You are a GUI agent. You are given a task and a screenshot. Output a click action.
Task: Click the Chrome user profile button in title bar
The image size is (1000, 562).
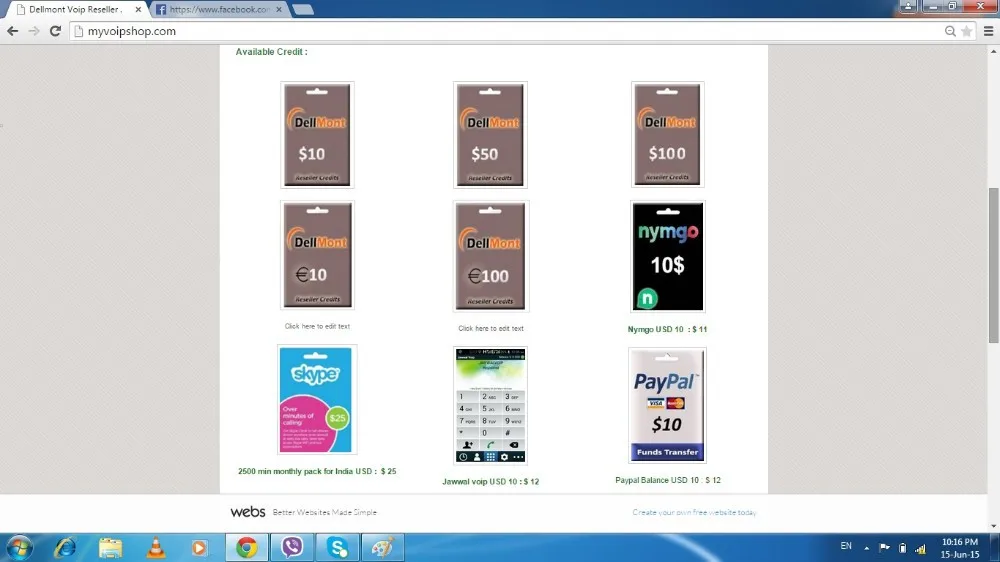[908, 6]
